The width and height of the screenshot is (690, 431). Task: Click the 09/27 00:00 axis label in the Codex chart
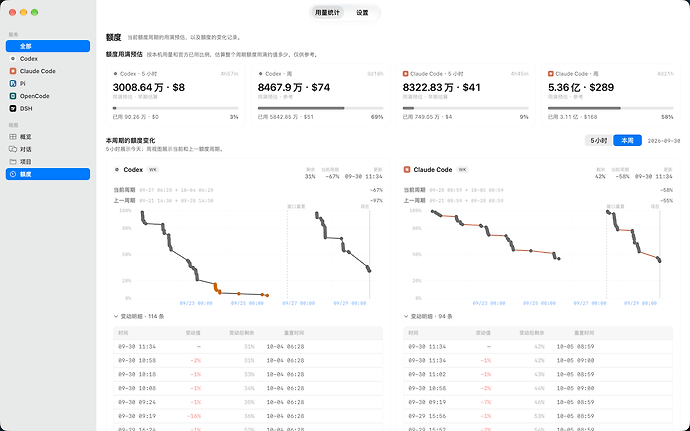click(298, 303)
